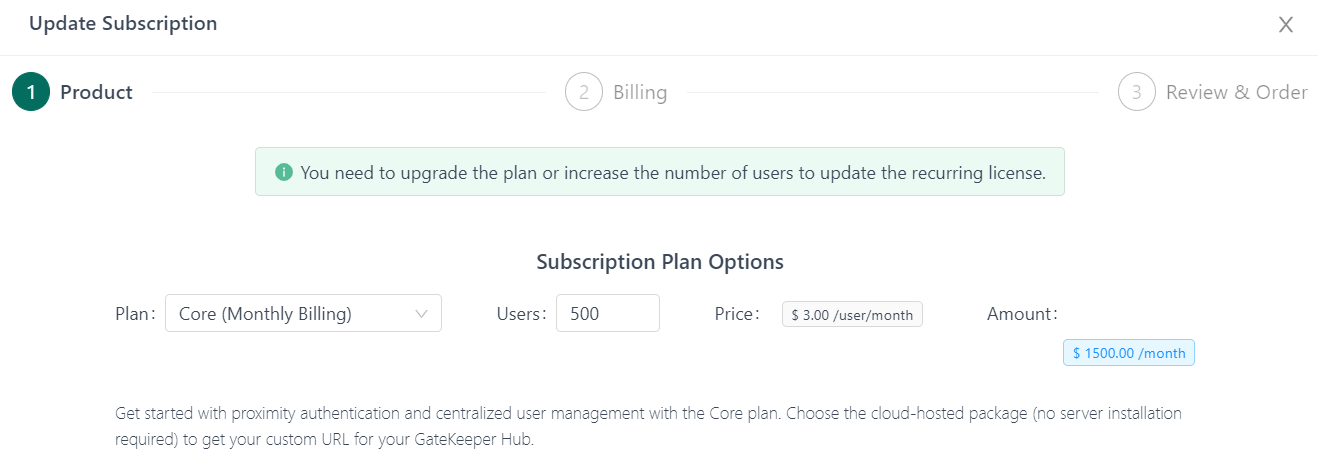Select the Product step label
Image resolution: width=1318 pixels, height=452 pixels.
[x=96, y=92]
